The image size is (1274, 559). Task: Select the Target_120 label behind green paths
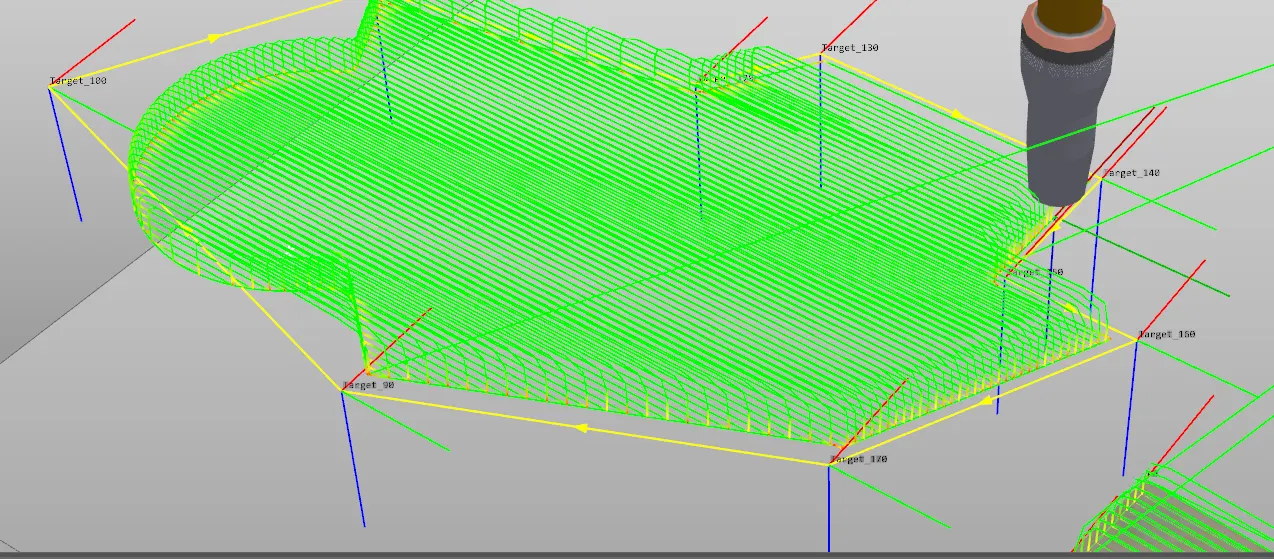724,77
